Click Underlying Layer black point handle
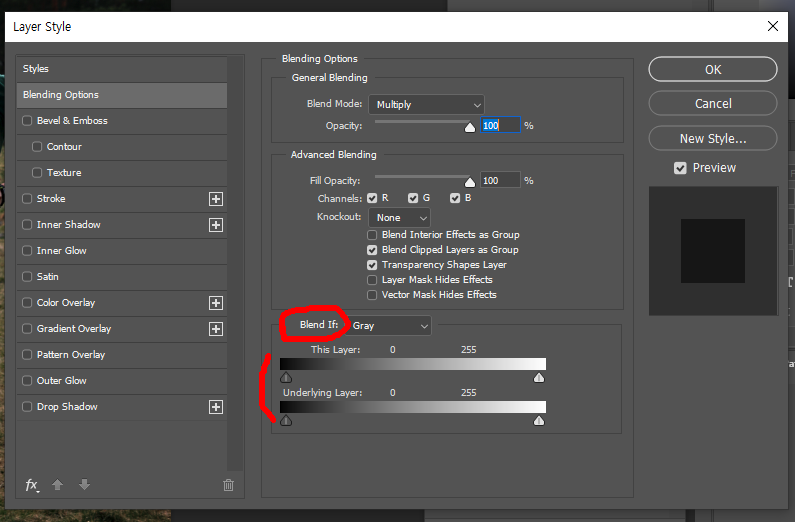The width and height of the screenshot is (795, 522). point(286,421)
